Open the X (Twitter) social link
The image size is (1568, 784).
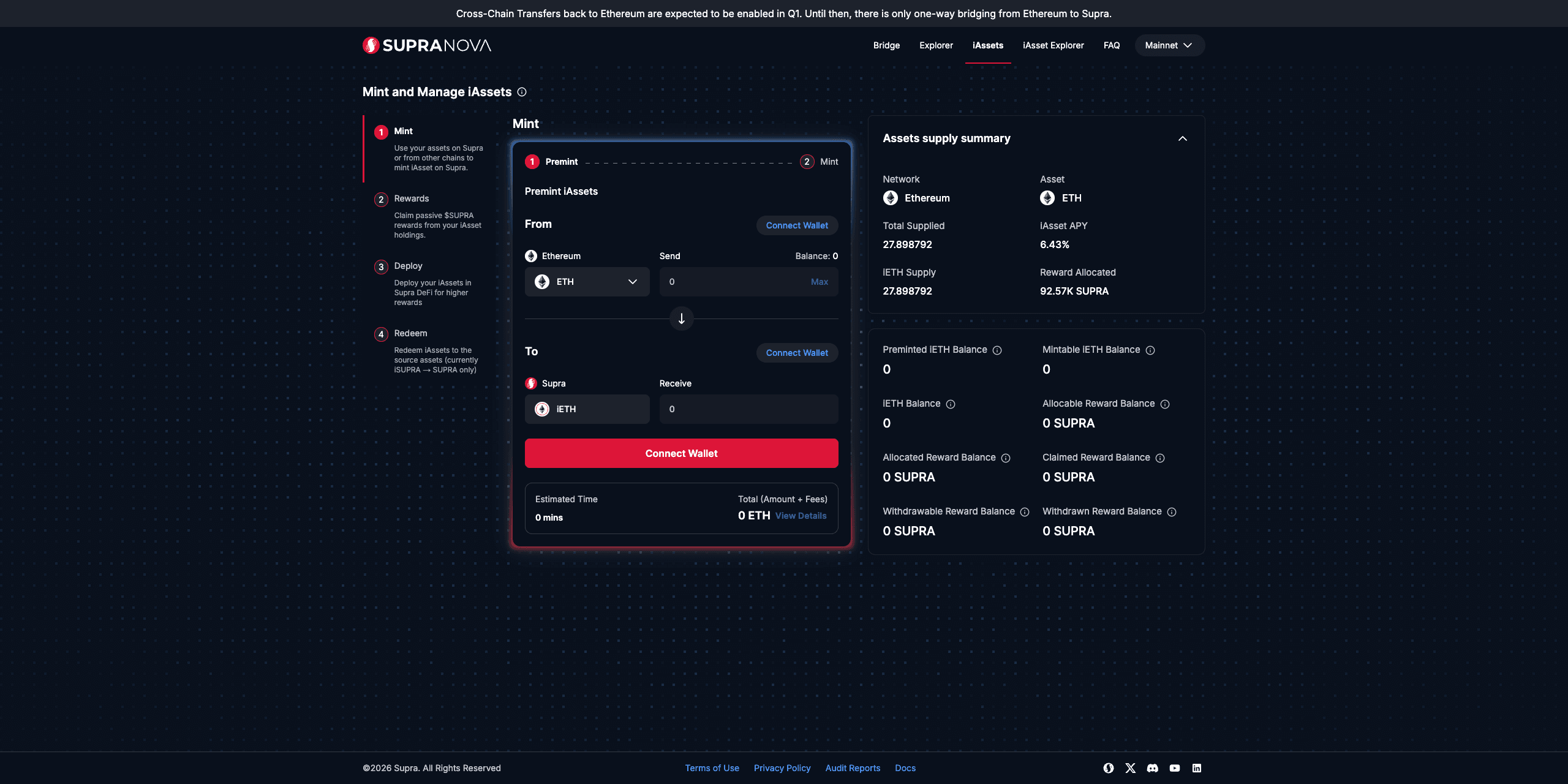tap(1130, 768)
